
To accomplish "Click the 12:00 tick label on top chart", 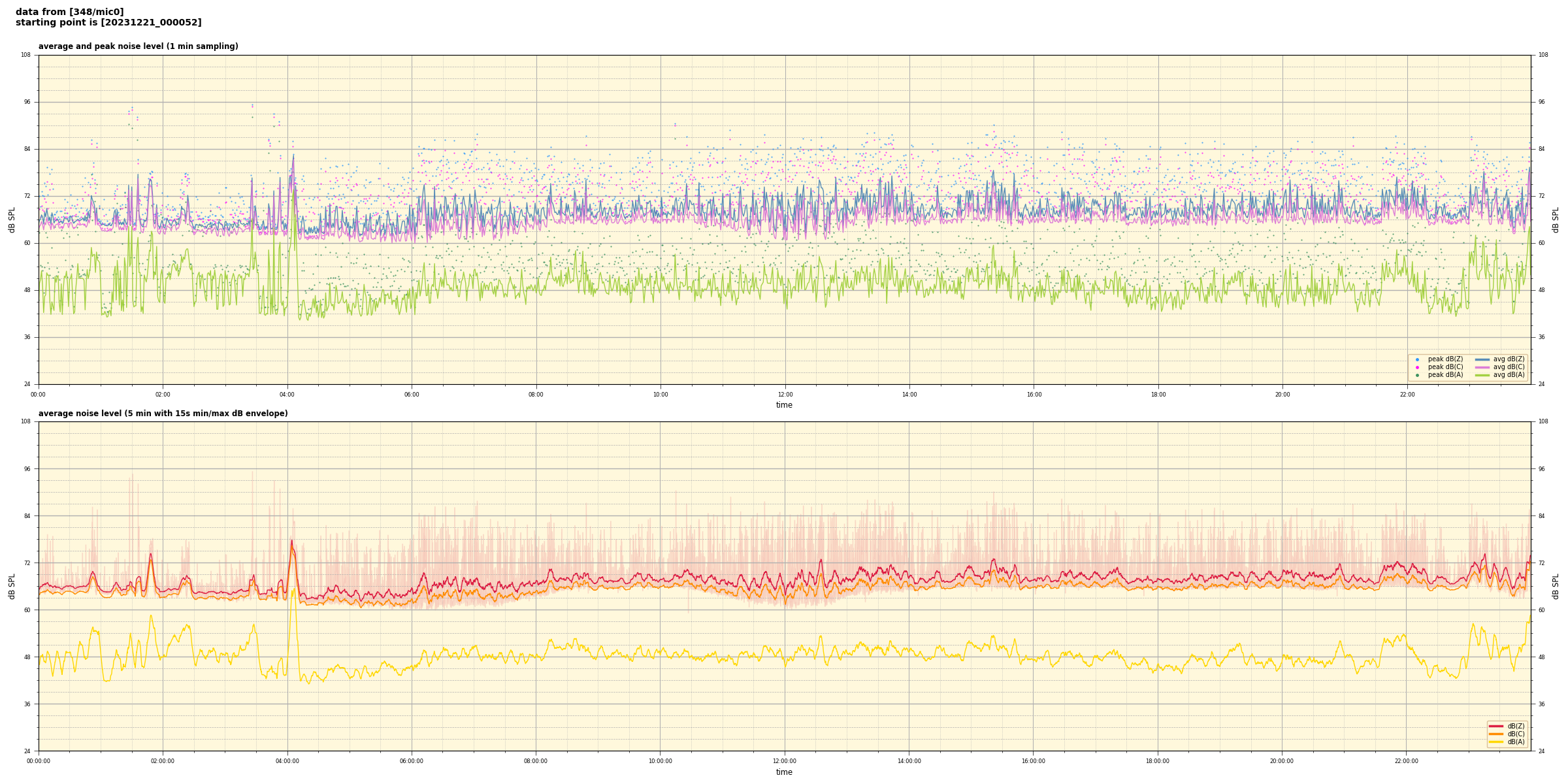I will [x=785, y=395].
